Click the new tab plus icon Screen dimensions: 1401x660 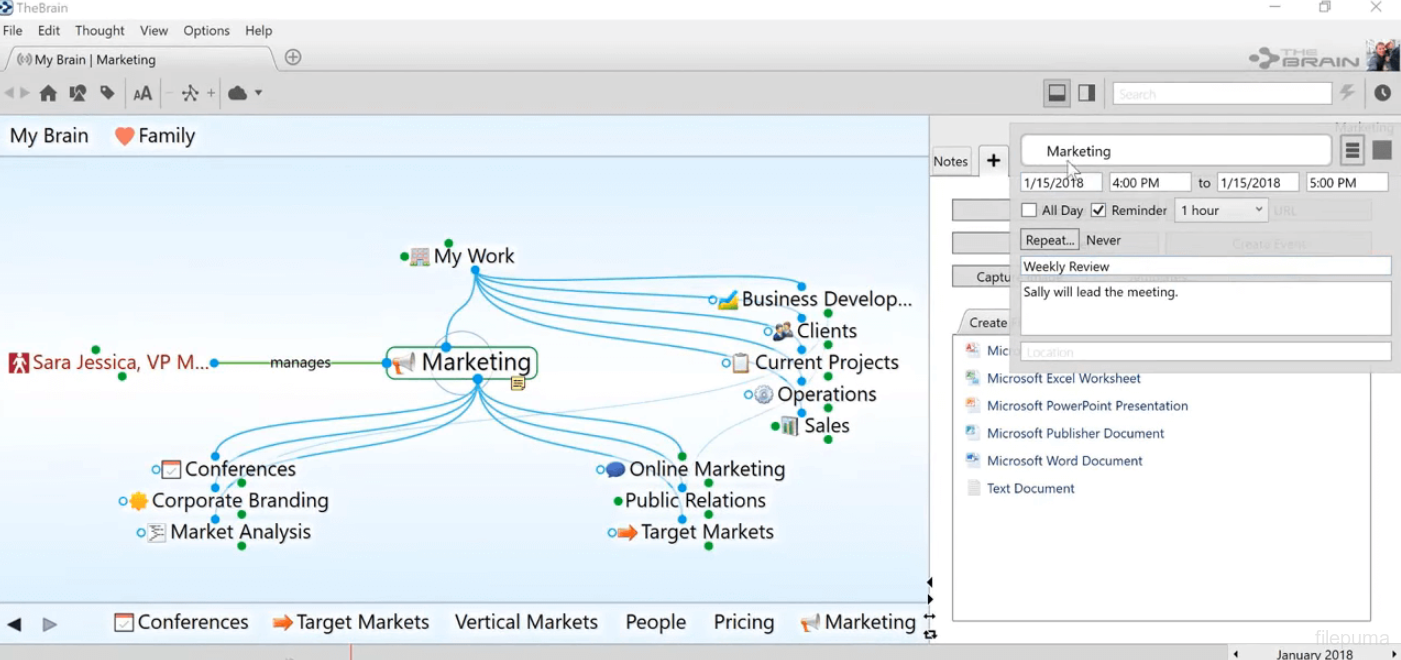tap(293, 57)
